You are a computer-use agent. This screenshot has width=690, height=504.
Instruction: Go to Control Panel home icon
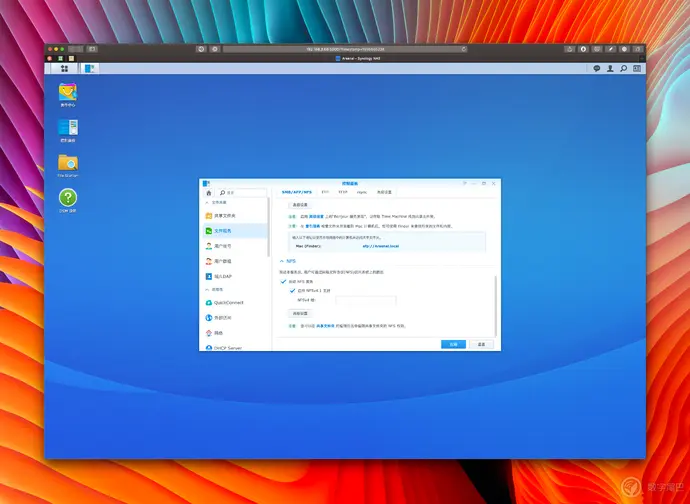pos(209,193)
